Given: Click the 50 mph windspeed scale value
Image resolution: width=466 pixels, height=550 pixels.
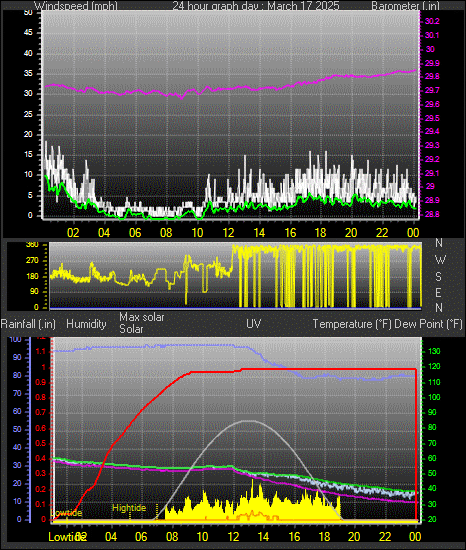Looking at the screenshot, I should click(28, 13).
